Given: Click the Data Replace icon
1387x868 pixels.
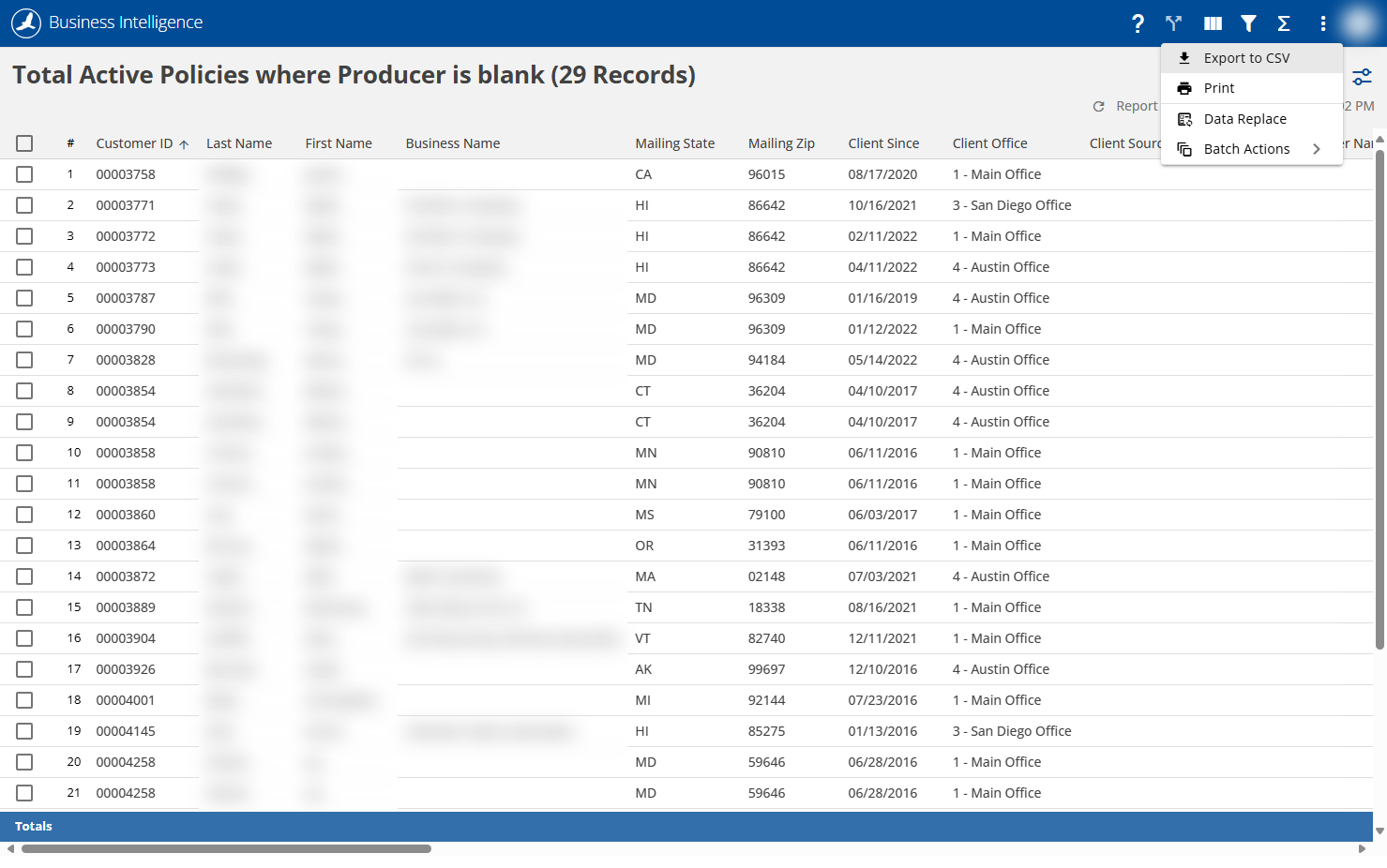Looking at the screenshot, I should click(x=1184, y=119).
